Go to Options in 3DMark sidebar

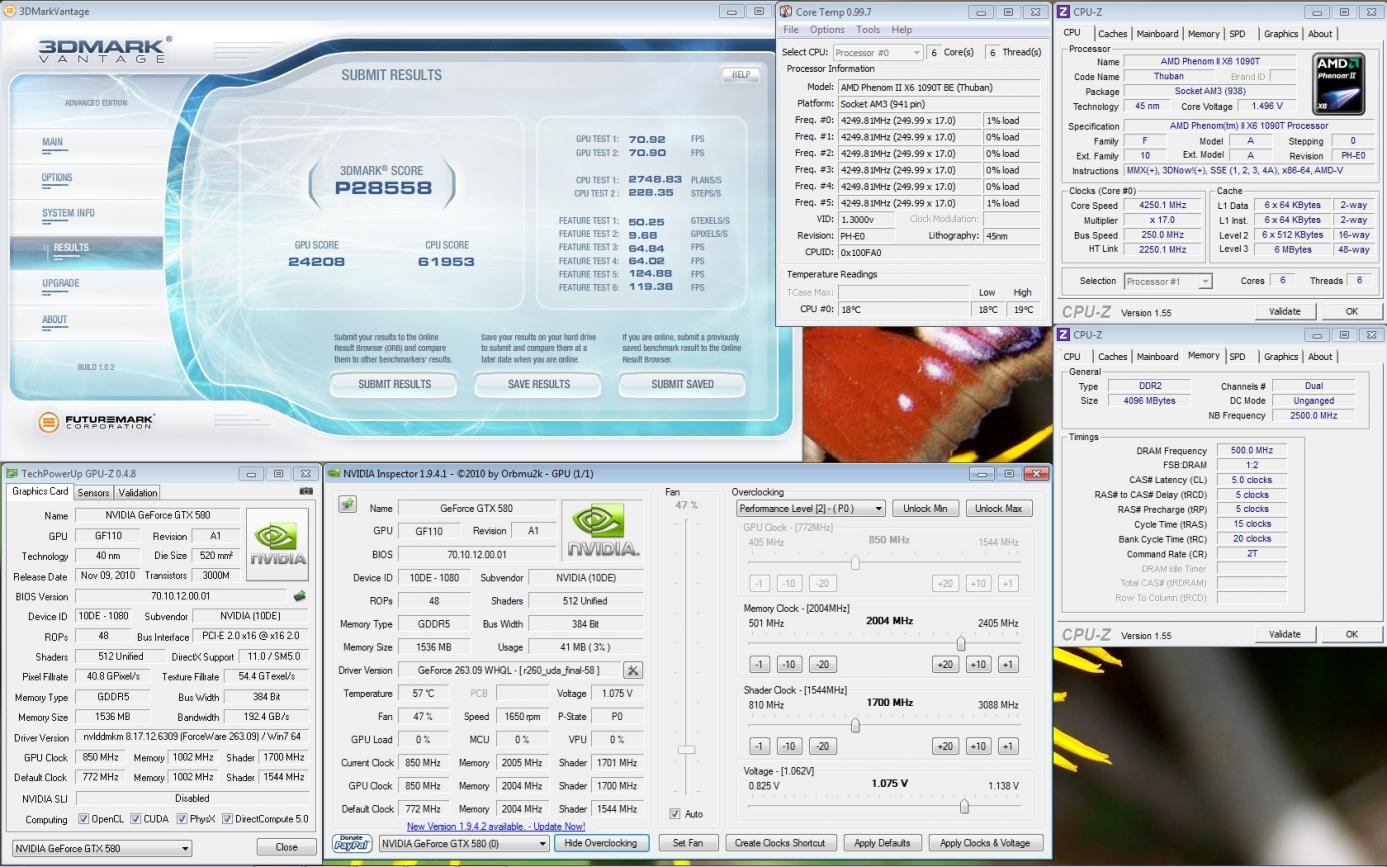click(57, 178)
